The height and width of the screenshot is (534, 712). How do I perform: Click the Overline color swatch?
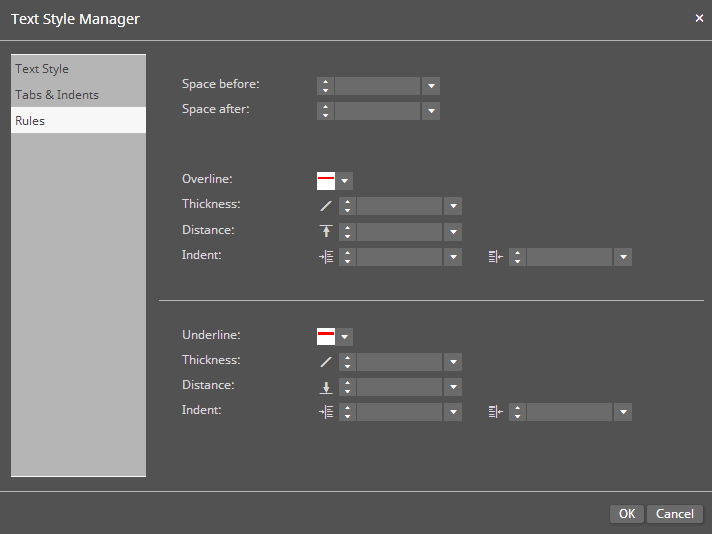326,181
